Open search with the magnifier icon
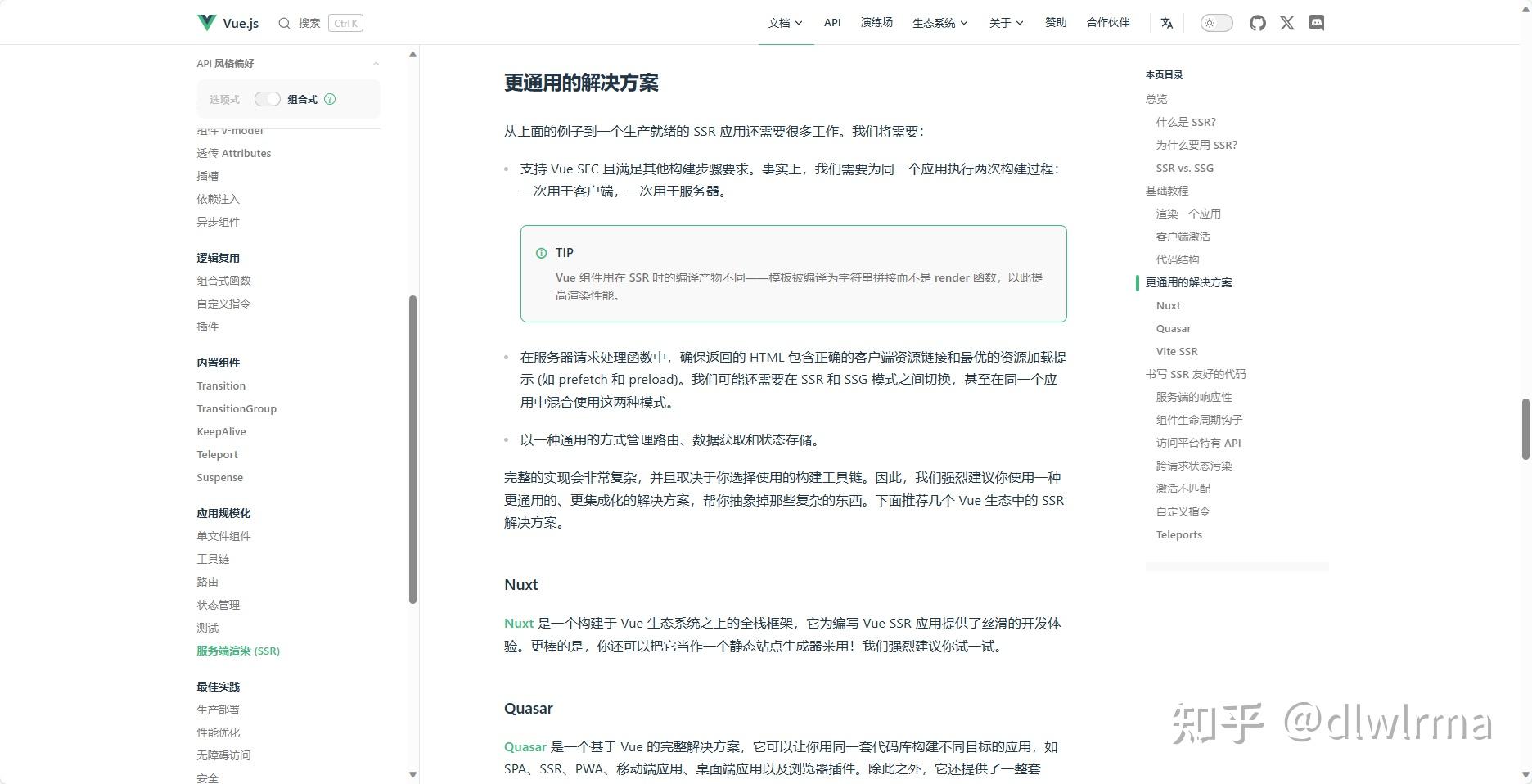This screenshot has height=784, width=1532. pos(283,23)
